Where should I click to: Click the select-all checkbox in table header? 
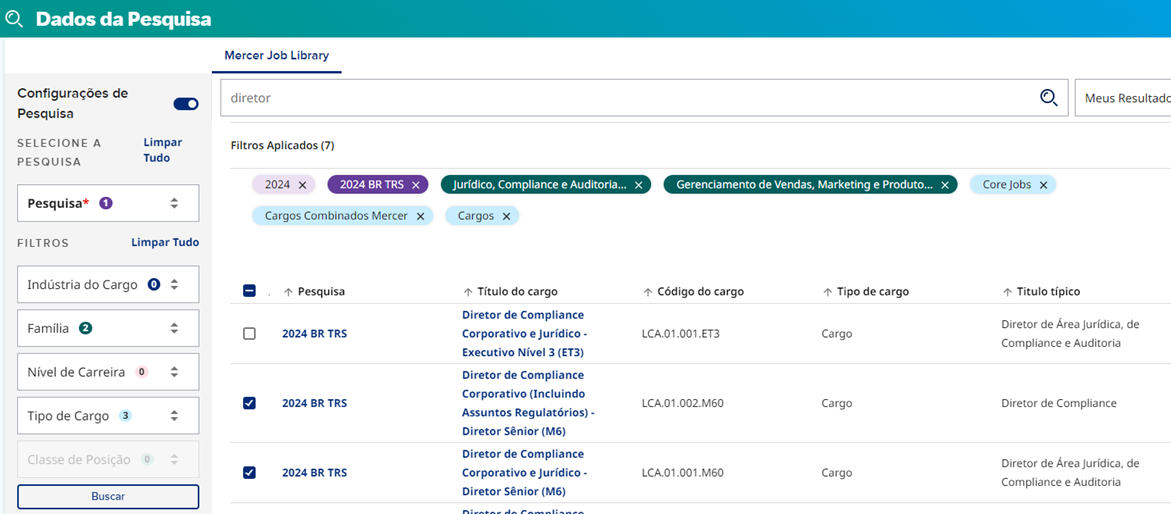pos(250,292)
